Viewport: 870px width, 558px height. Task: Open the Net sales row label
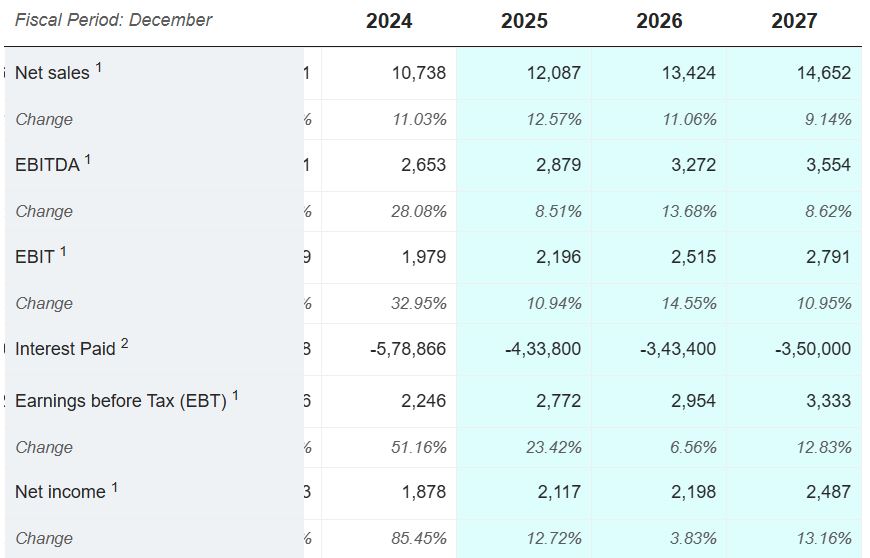pos(52,73)
